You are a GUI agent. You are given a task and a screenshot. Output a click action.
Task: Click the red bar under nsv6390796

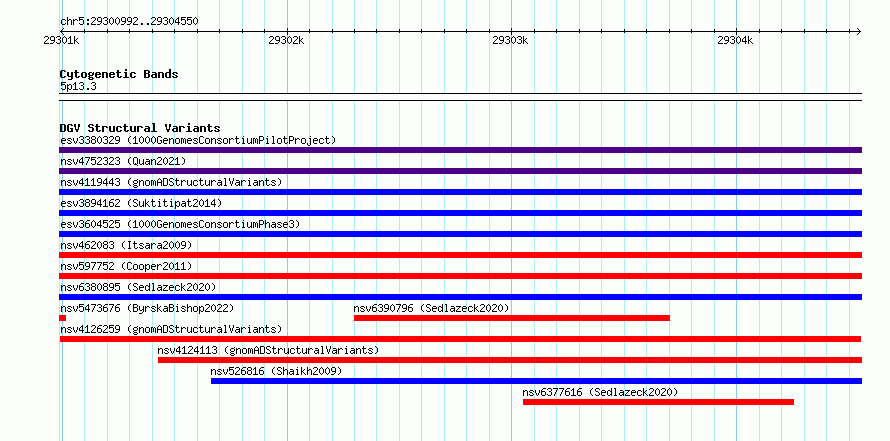coord(512,318)
